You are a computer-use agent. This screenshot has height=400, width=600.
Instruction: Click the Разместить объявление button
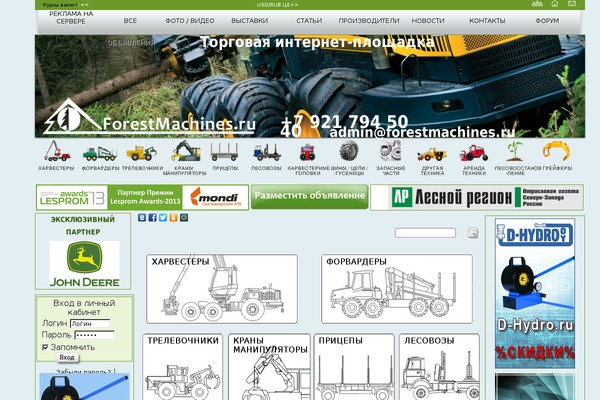click(310, 197)
